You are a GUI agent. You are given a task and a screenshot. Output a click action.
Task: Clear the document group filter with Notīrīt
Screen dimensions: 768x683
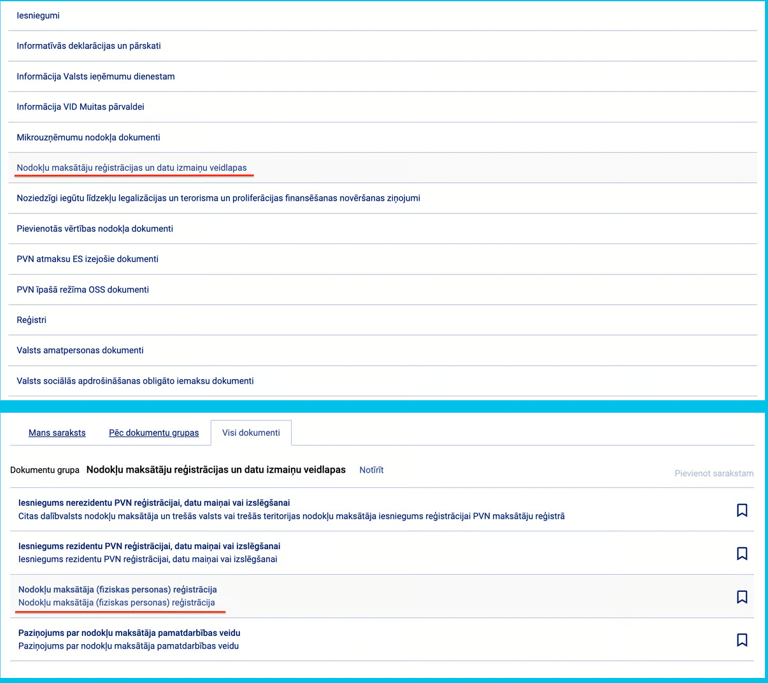pyautogui.click(x=371, y=470)
